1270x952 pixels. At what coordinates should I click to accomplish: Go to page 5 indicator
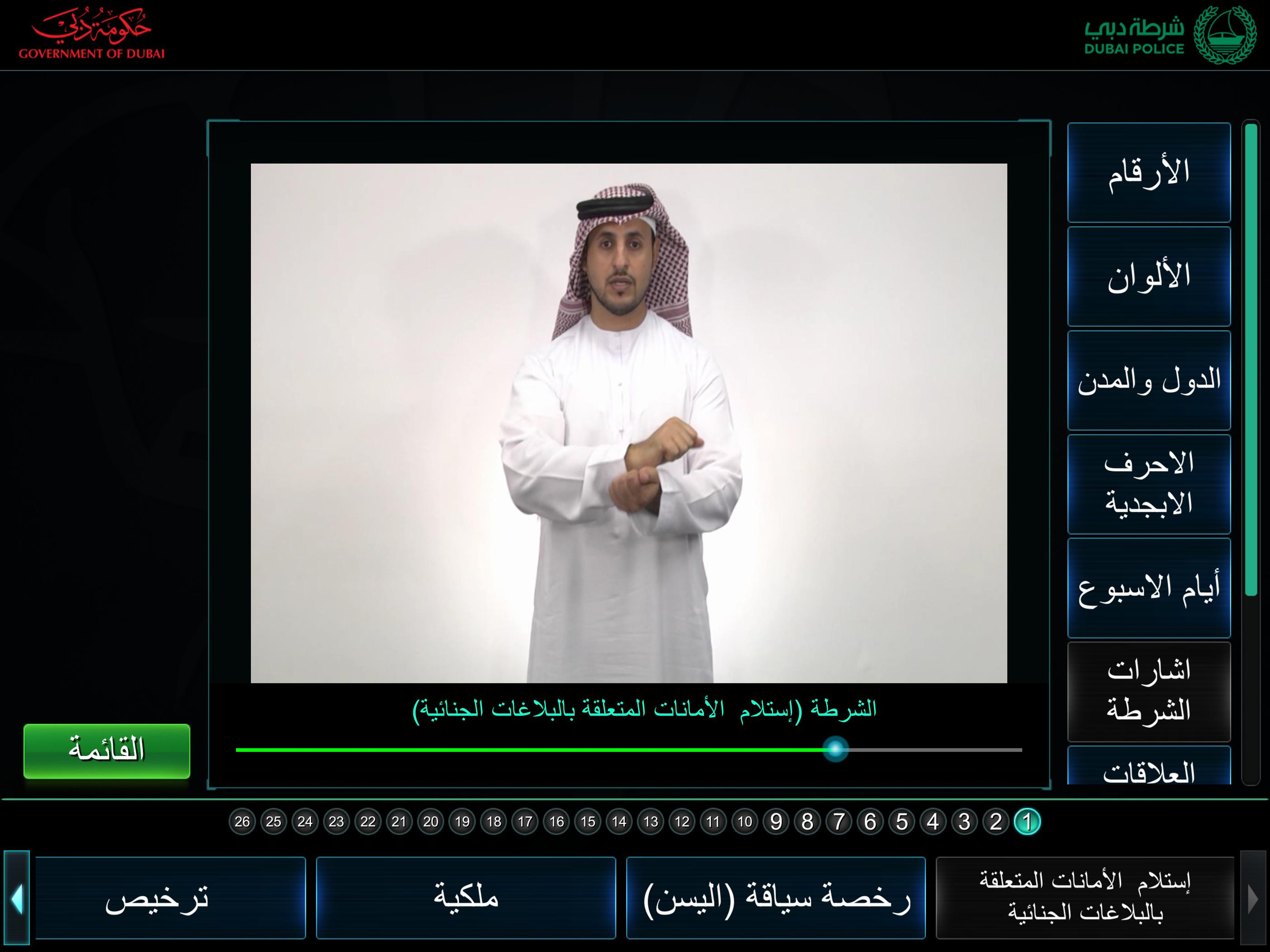tap(901, 822)
